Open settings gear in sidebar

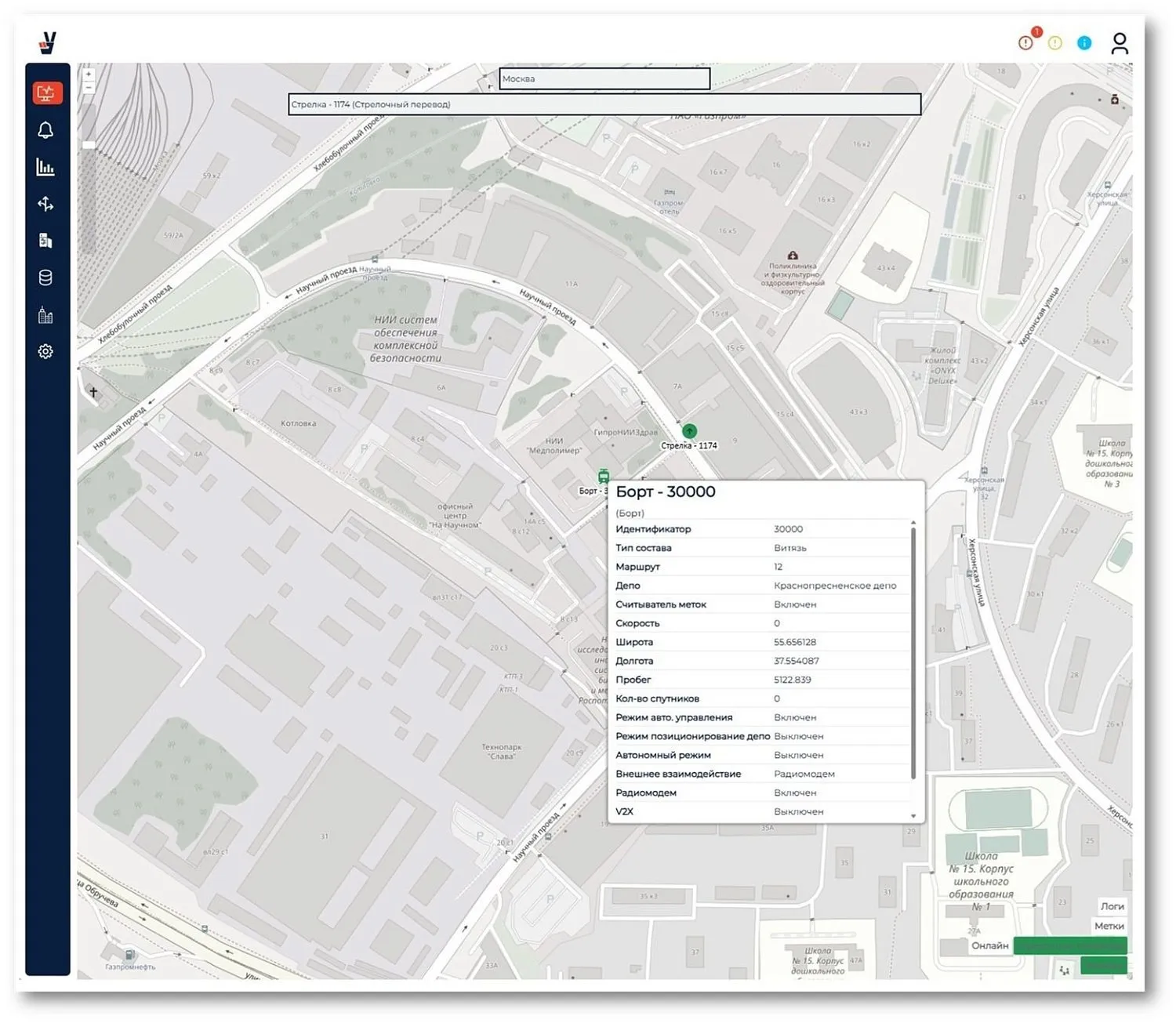(x=45, y=351)
